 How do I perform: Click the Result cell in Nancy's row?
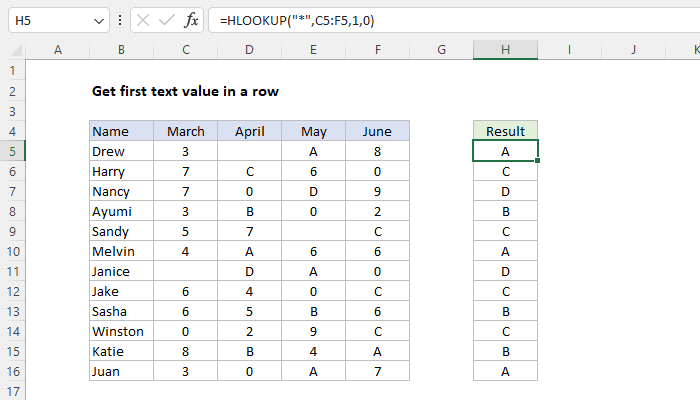tap(505, 192)
